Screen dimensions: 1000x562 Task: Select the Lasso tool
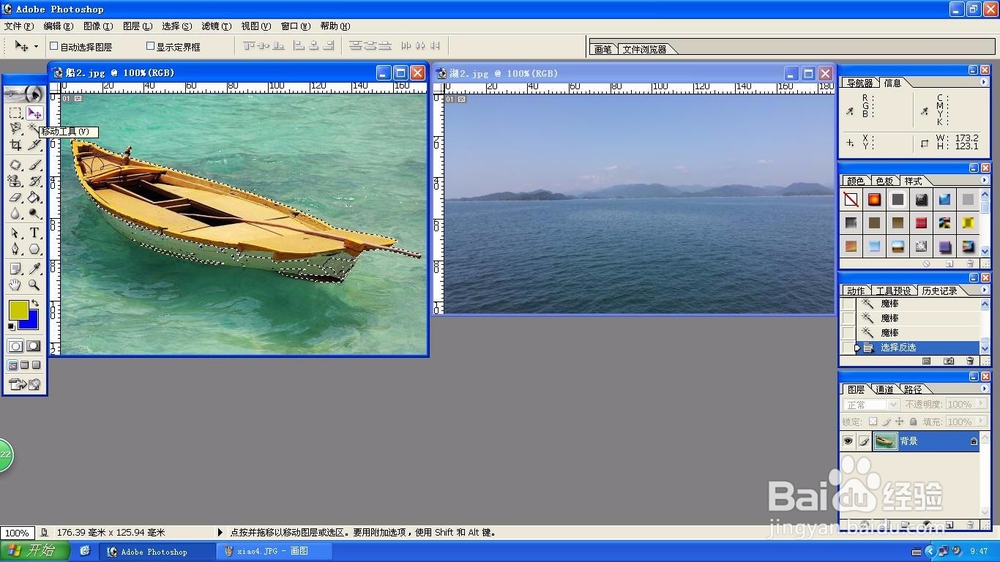pos(15,129)
